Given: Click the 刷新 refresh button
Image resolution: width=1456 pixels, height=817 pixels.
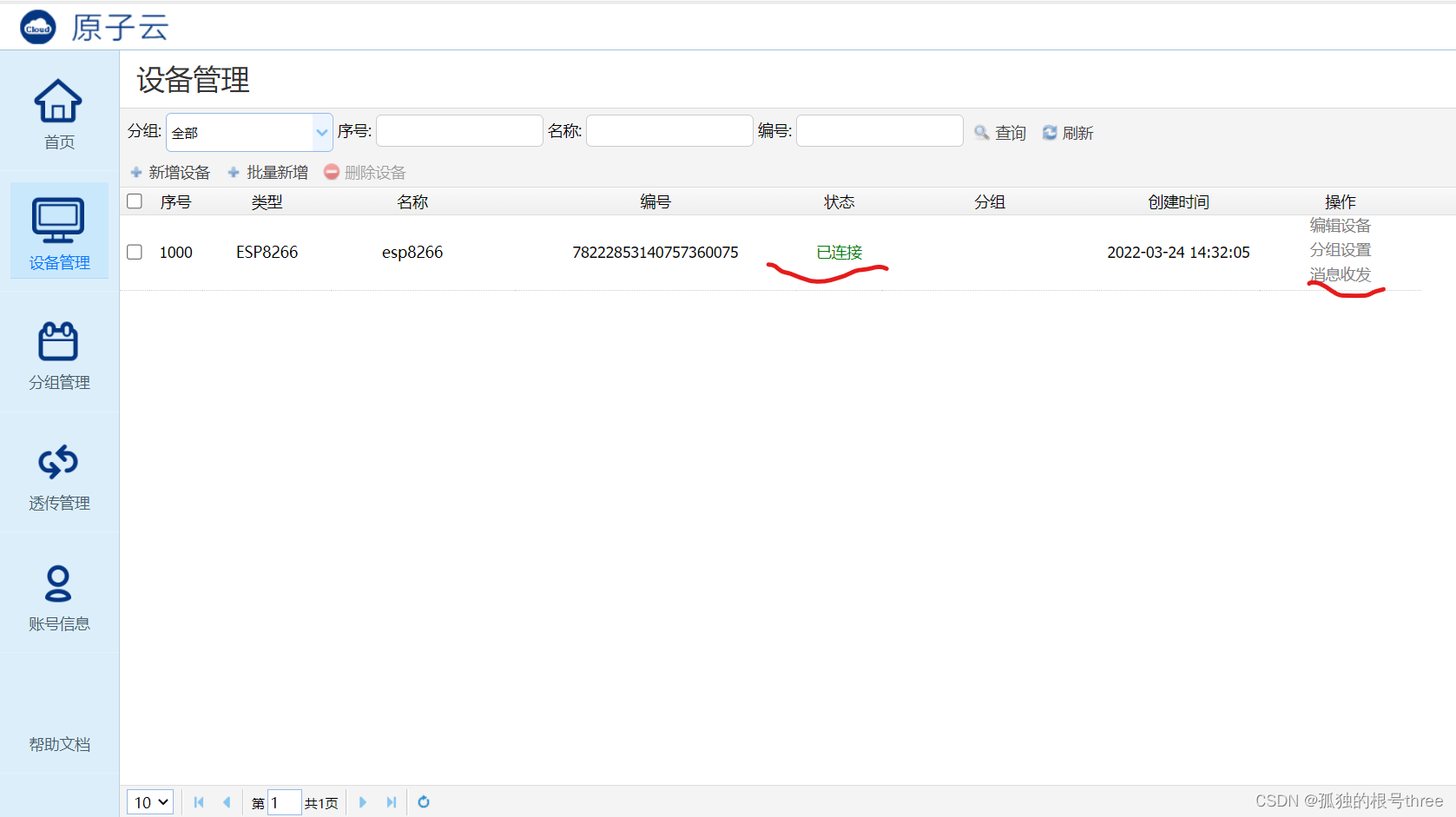Looking at the screenshot, I should point(1068,133).
